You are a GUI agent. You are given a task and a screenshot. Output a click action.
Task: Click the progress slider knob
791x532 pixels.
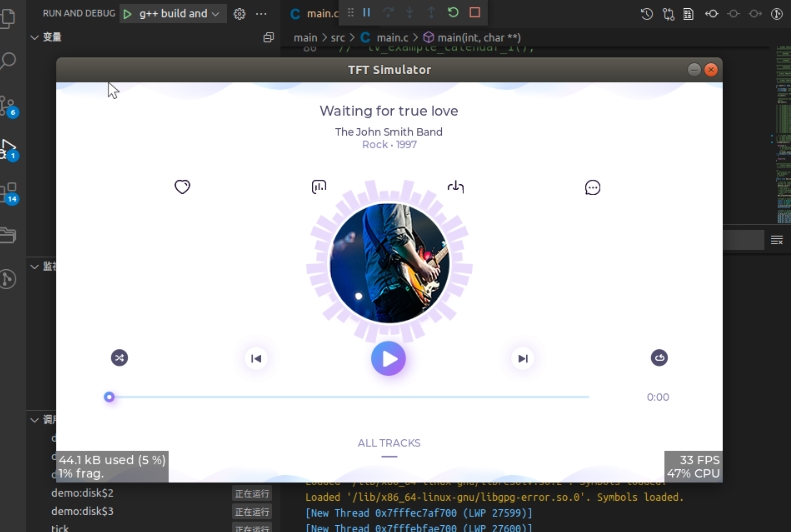109,397
